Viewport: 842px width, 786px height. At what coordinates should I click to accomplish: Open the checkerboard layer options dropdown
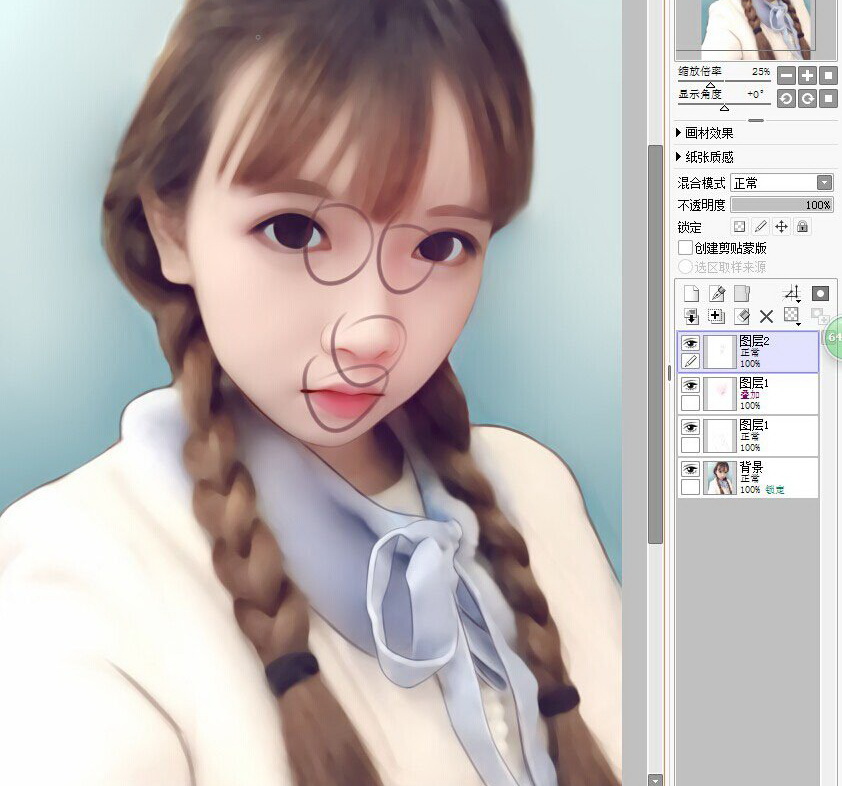tap(792, 316)
